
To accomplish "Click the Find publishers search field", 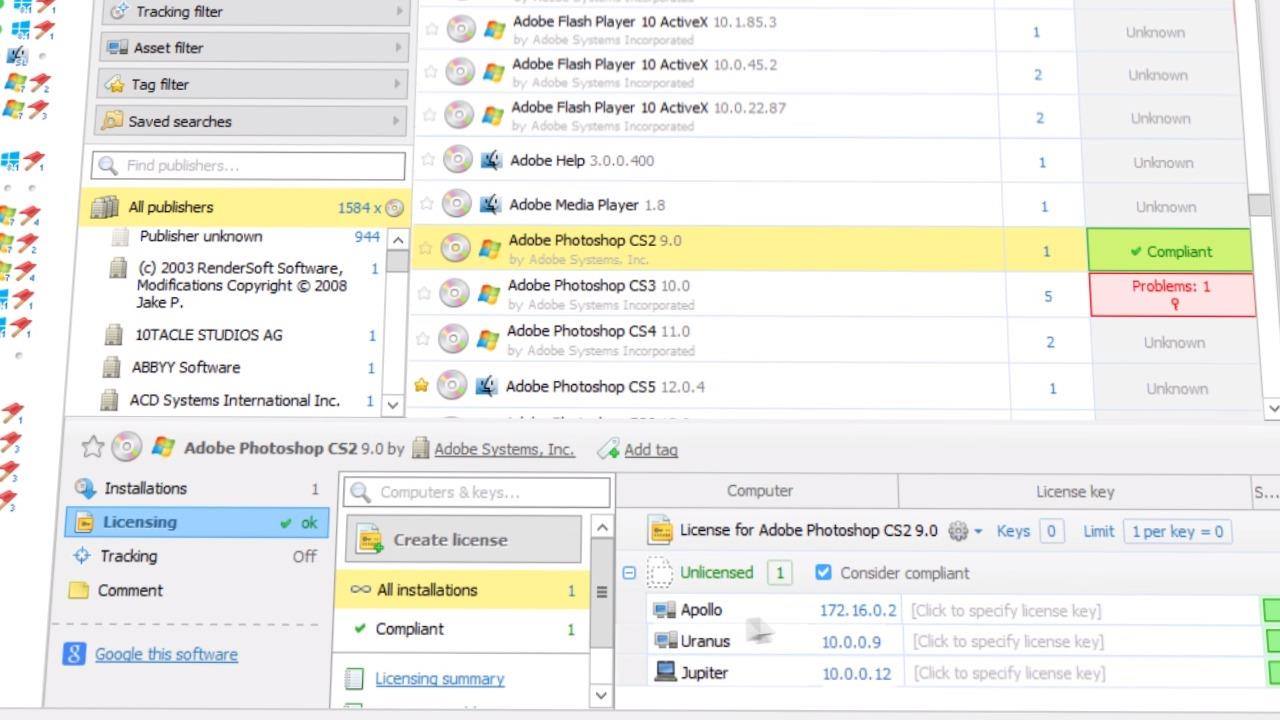I will coord(248,165).
